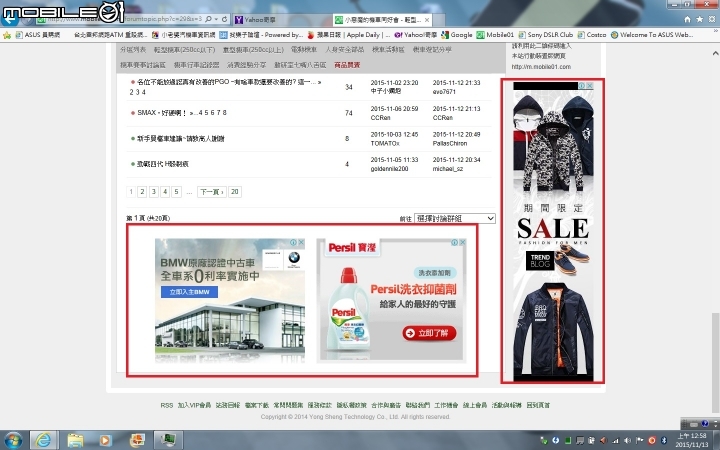This screenshot has height=450, width=720.
Task: Open the 重型機車(250cc以上) forum section
Action: (x=253, y=50)
